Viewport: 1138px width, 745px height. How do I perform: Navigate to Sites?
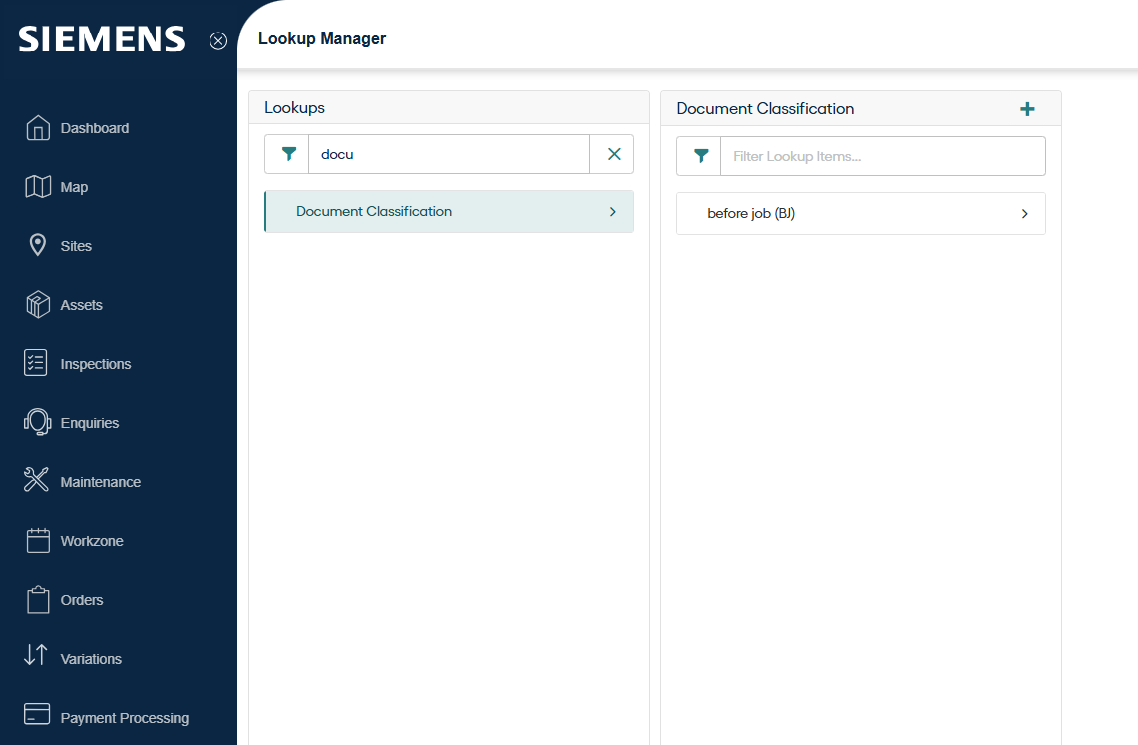click(76, 246)
